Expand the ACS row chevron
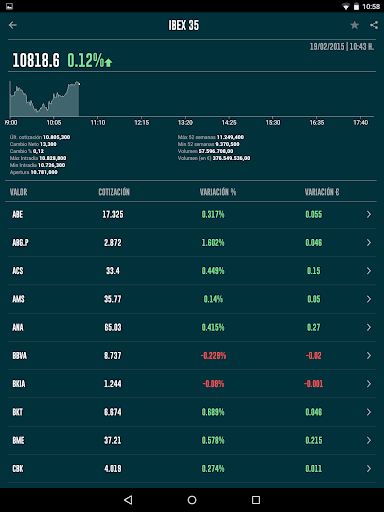This screenshot has width=384, height=512. (369, 271)
